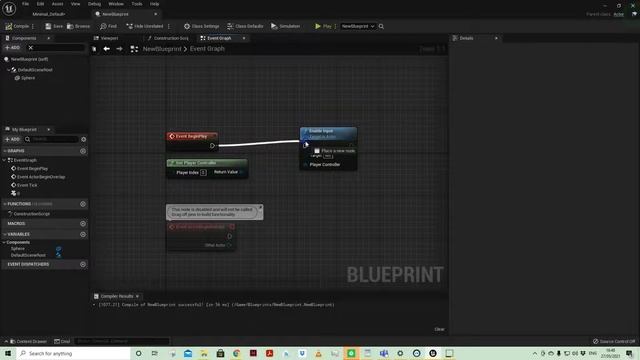This screenshot has width=640, height=360.
Task: Add new variable via Variables plus icon
Action: (x=83, y=234)
